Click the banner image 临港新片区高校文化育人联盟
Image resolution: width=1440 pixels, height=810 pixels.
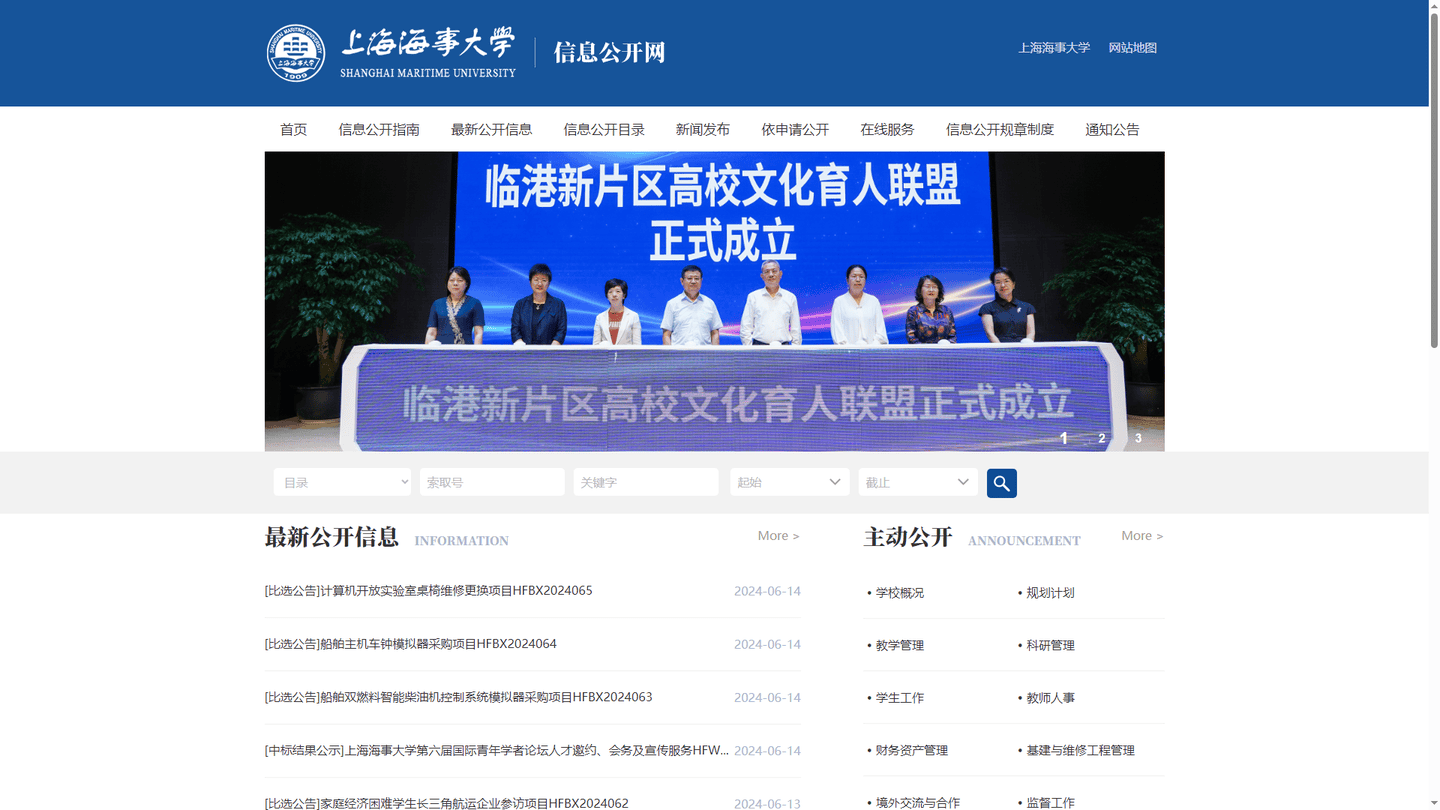tap(714, 301)
